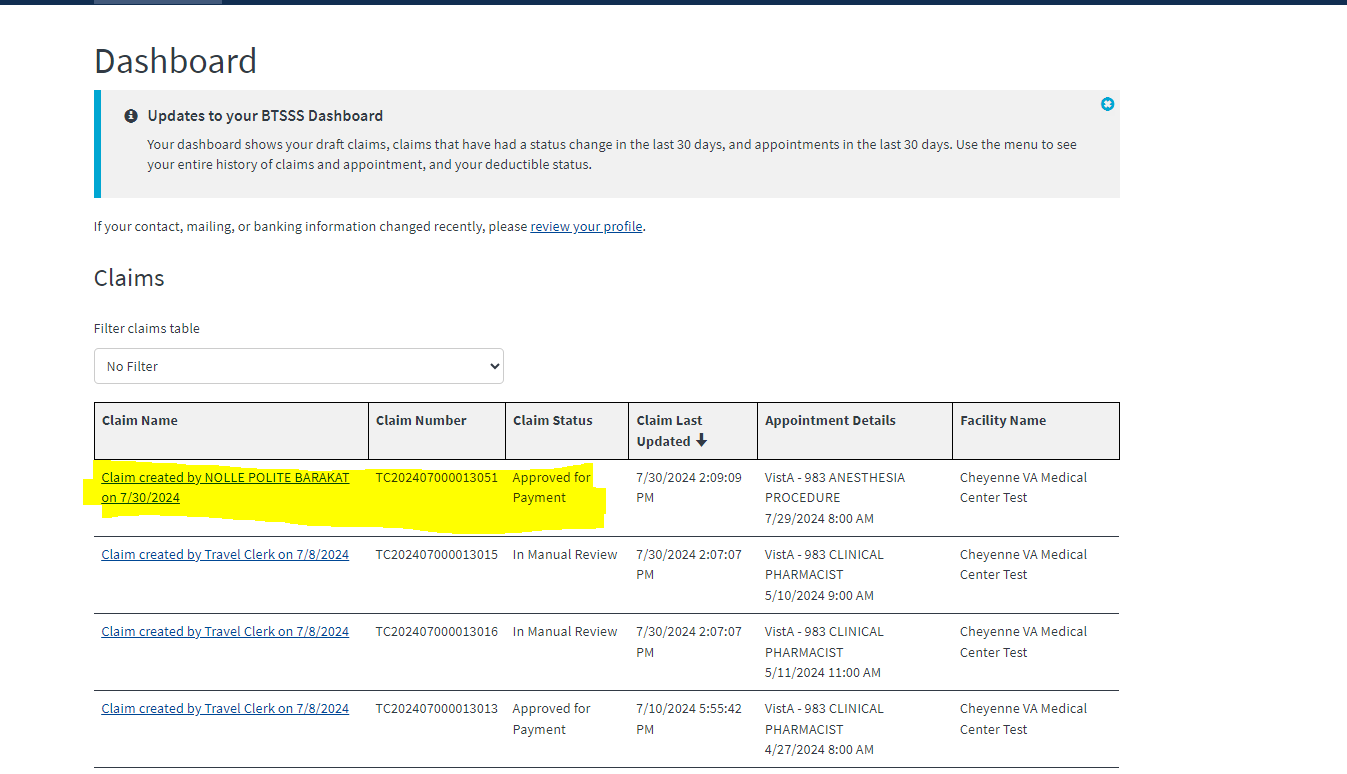Dismiss the BTSSS Dashboard updates alert

tap(1107, 104)
